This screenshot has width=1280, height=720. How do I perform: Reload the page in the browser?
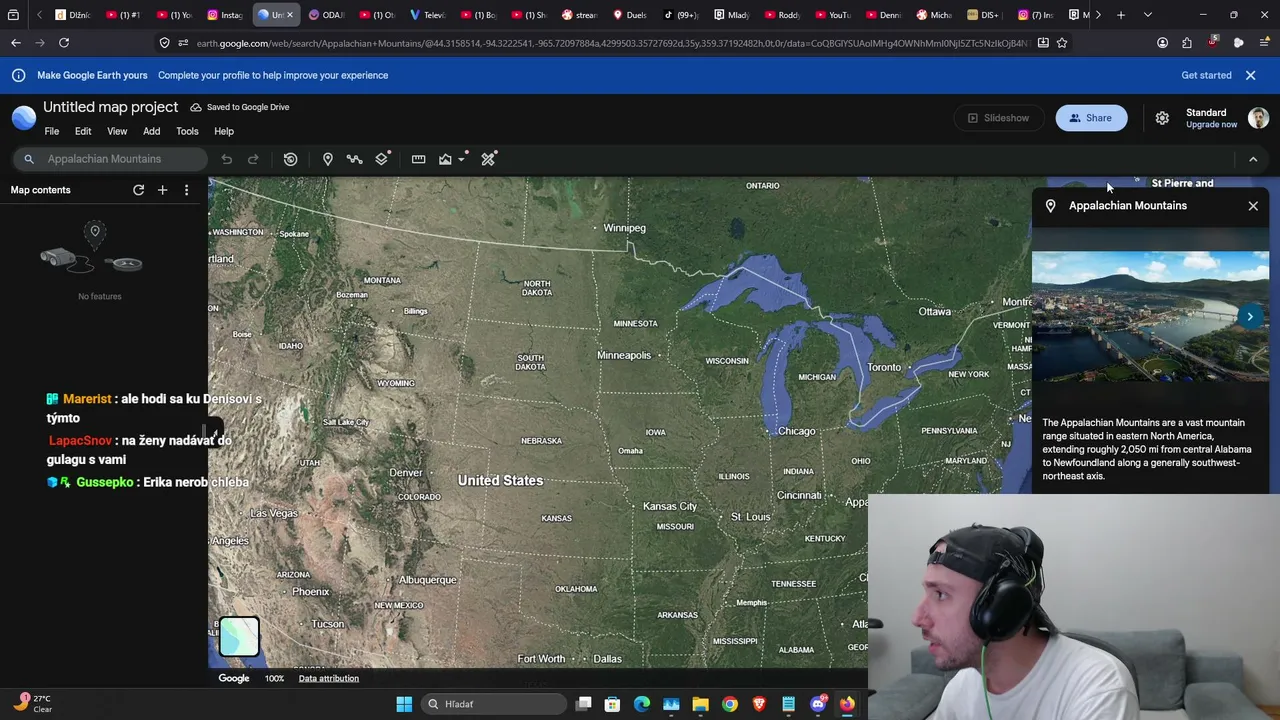(x=64, y=43)
